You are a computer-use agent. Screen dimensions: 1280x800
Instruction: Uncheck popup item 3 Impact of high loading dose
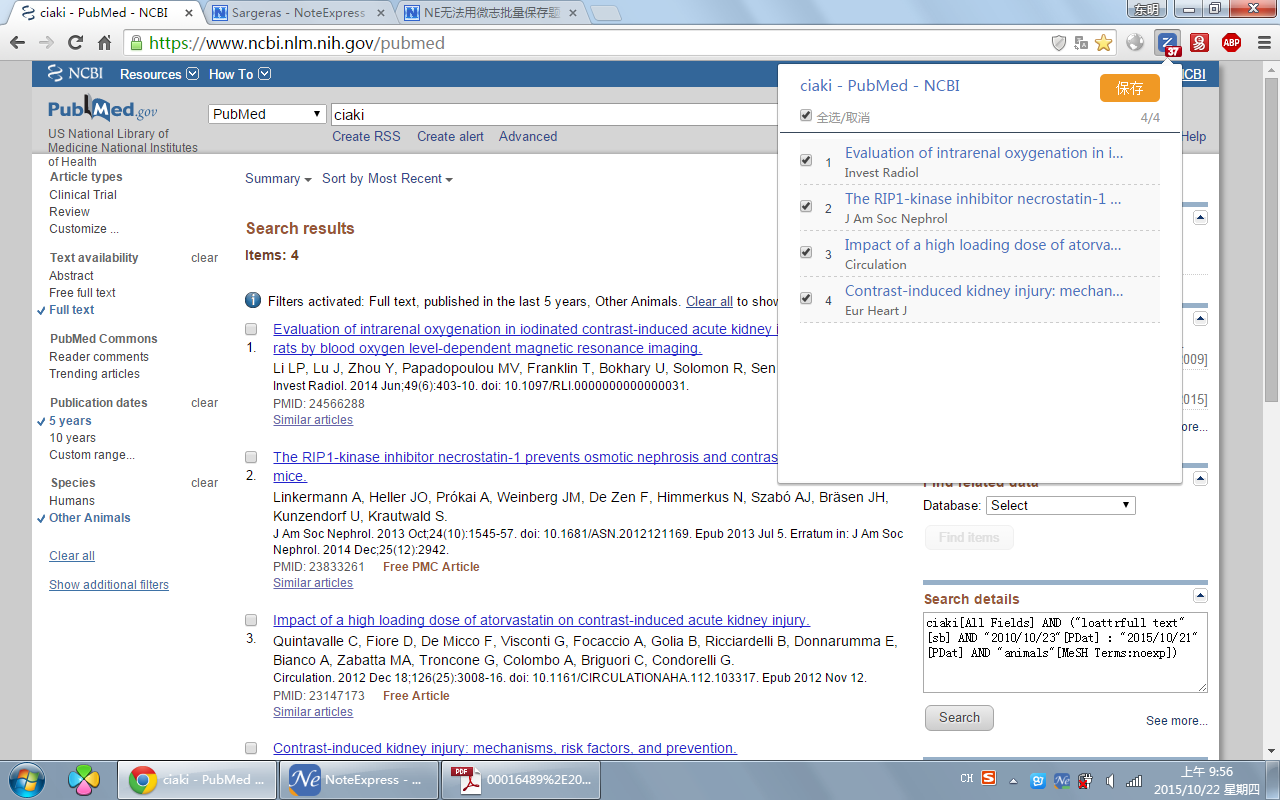click(806, 252)
